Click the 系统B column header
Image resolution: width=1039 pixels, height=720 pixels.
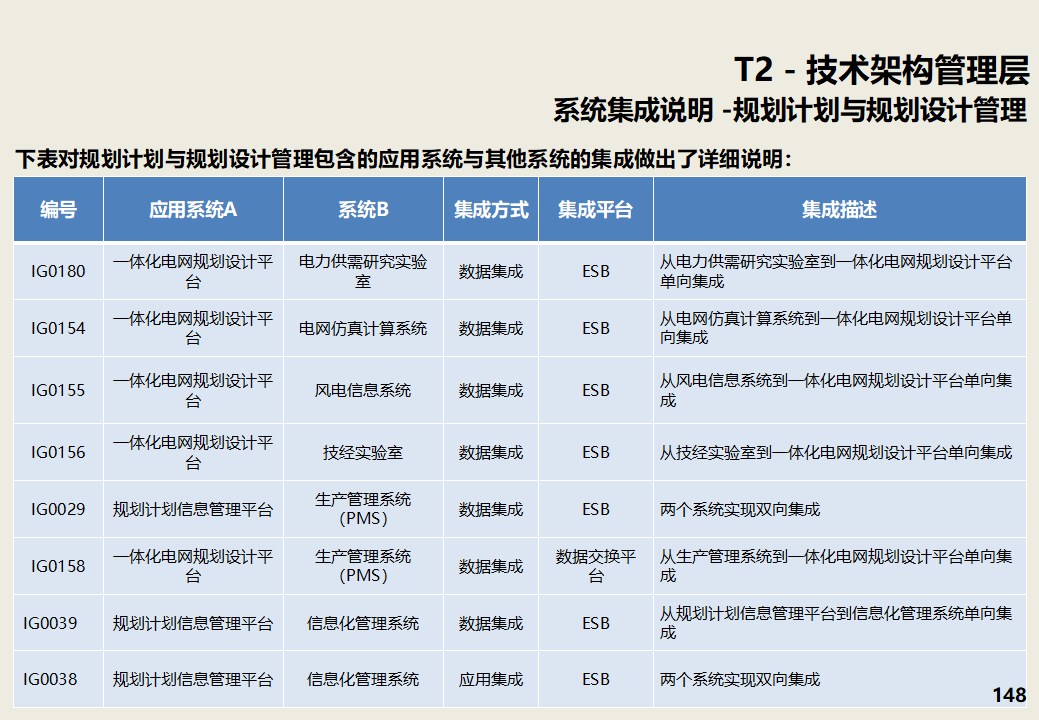click(363, 209)
